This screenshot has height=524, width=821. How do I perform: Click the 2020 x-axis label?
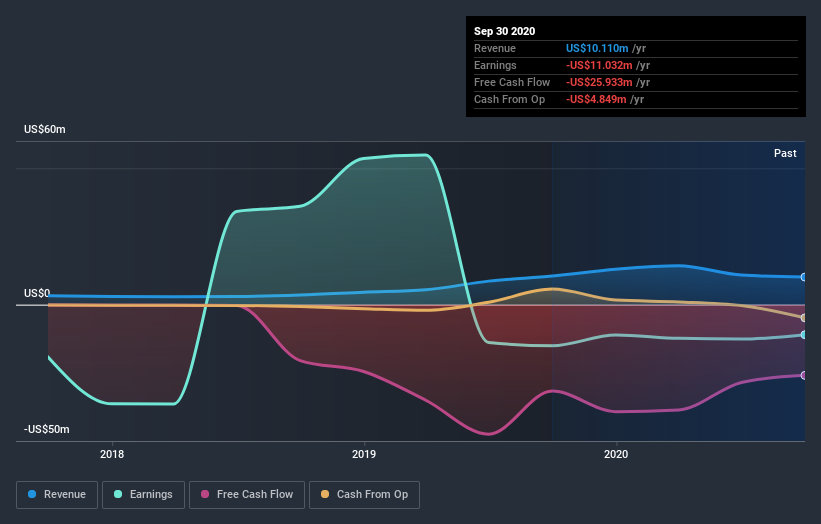(616, 454)
